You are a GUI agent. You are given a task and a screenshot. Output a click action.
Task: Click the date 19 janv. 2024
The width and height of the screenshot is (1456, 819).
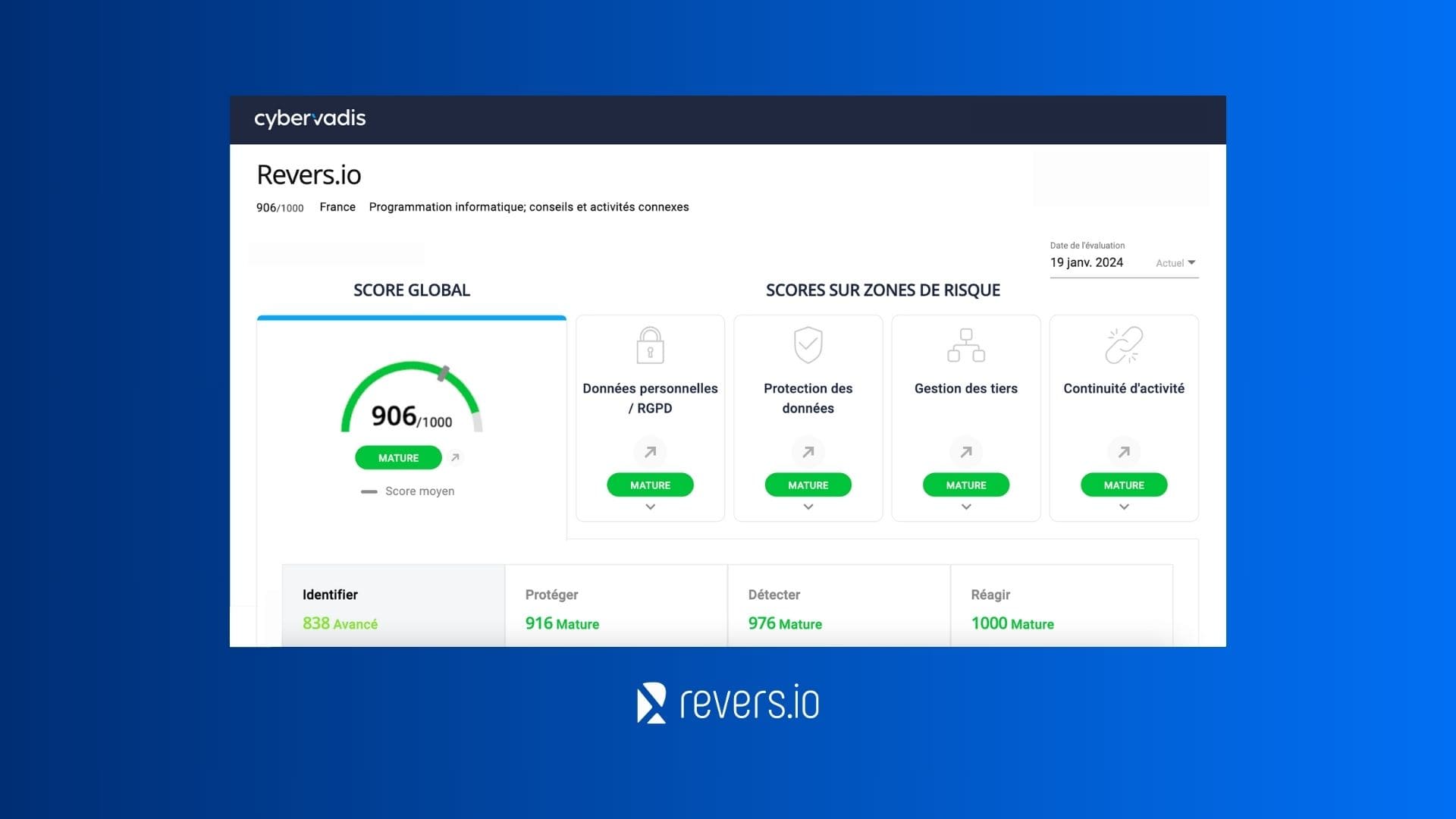point(1086,262)
